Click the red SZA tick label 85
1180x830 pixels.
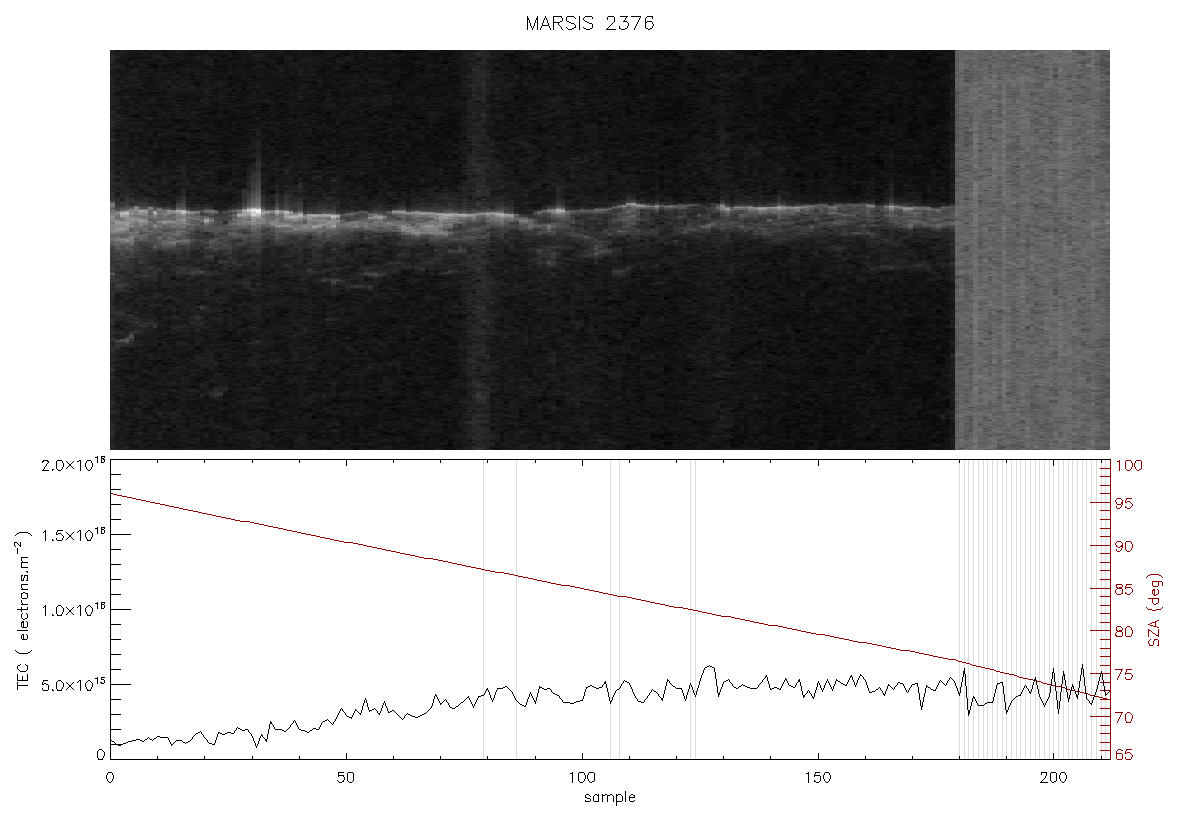pos(1124,589)
